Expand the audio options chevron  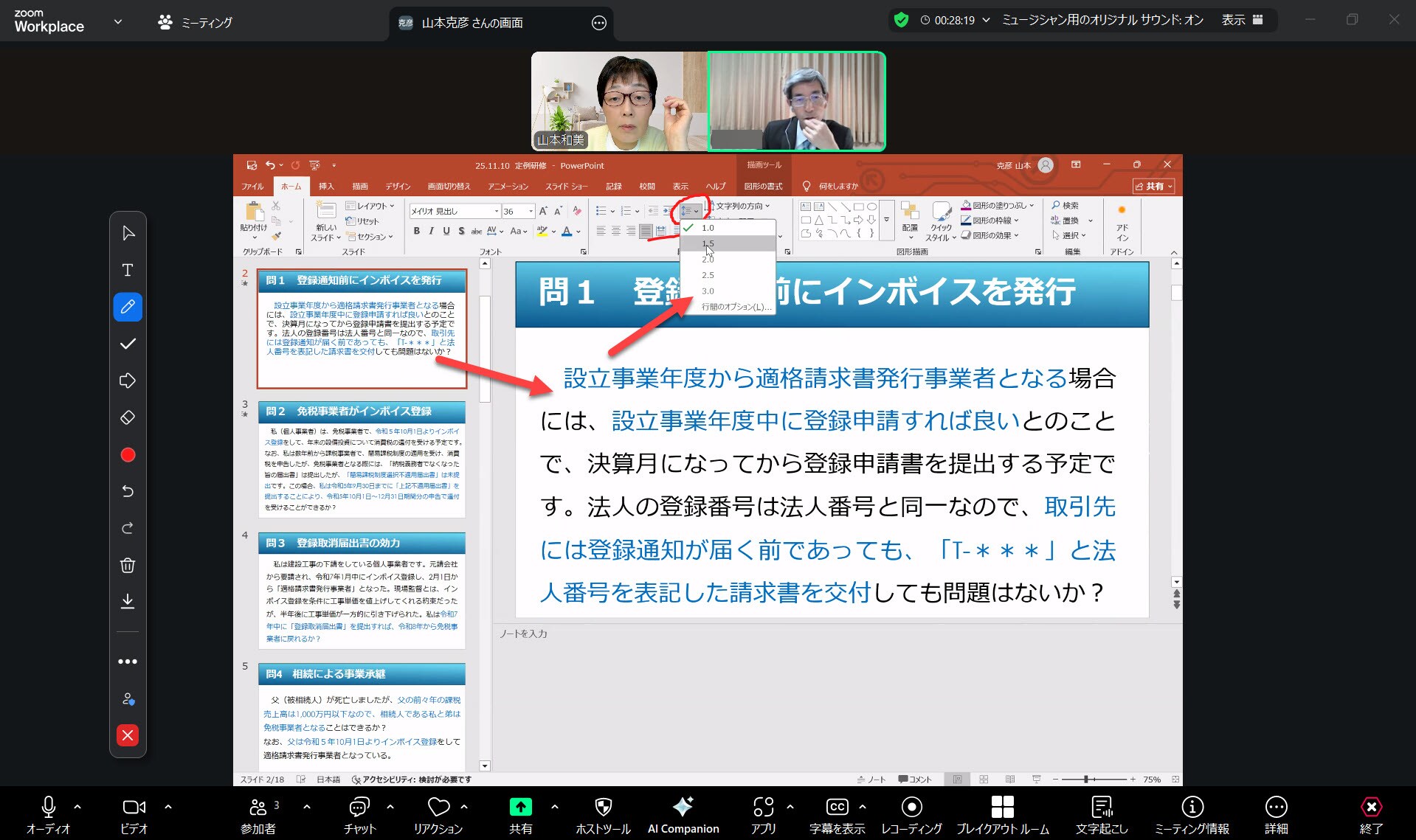click(x=77, y=807)
